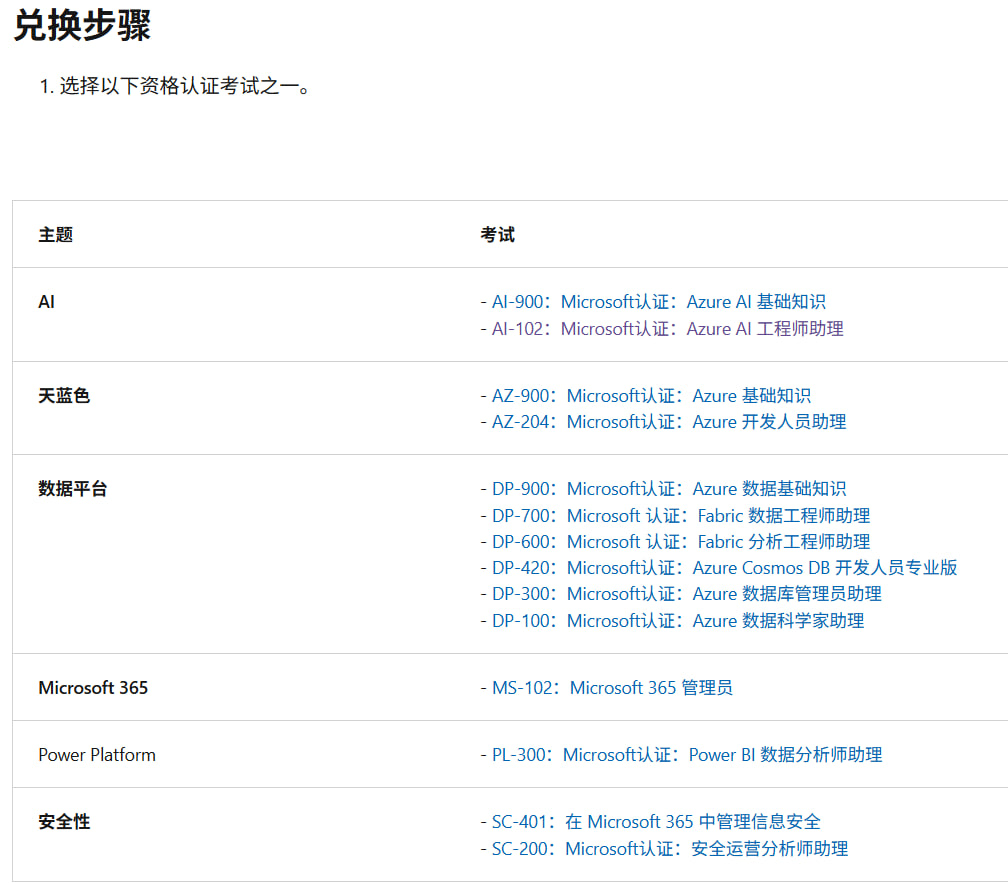Click the 安全性 topic cell
This screenshot has width=1008, height=883.
[x=64, y=822]
